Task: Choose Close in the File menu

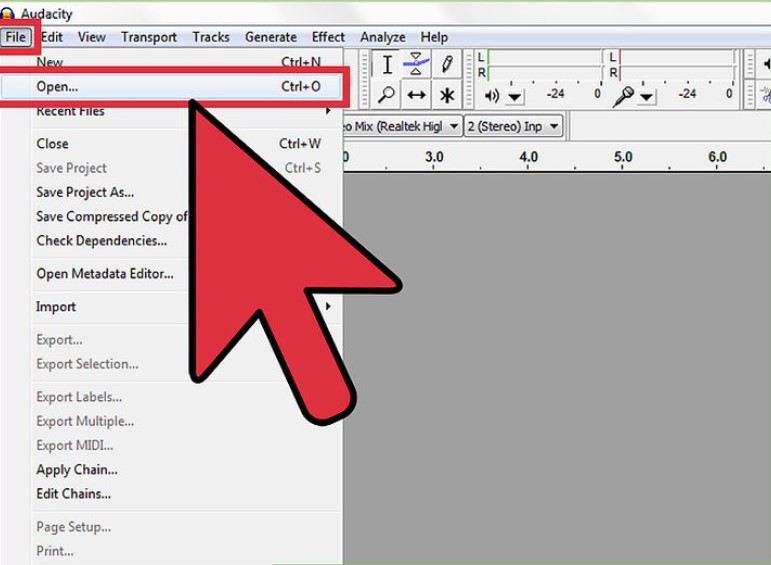Action: (x=186, y=144)
